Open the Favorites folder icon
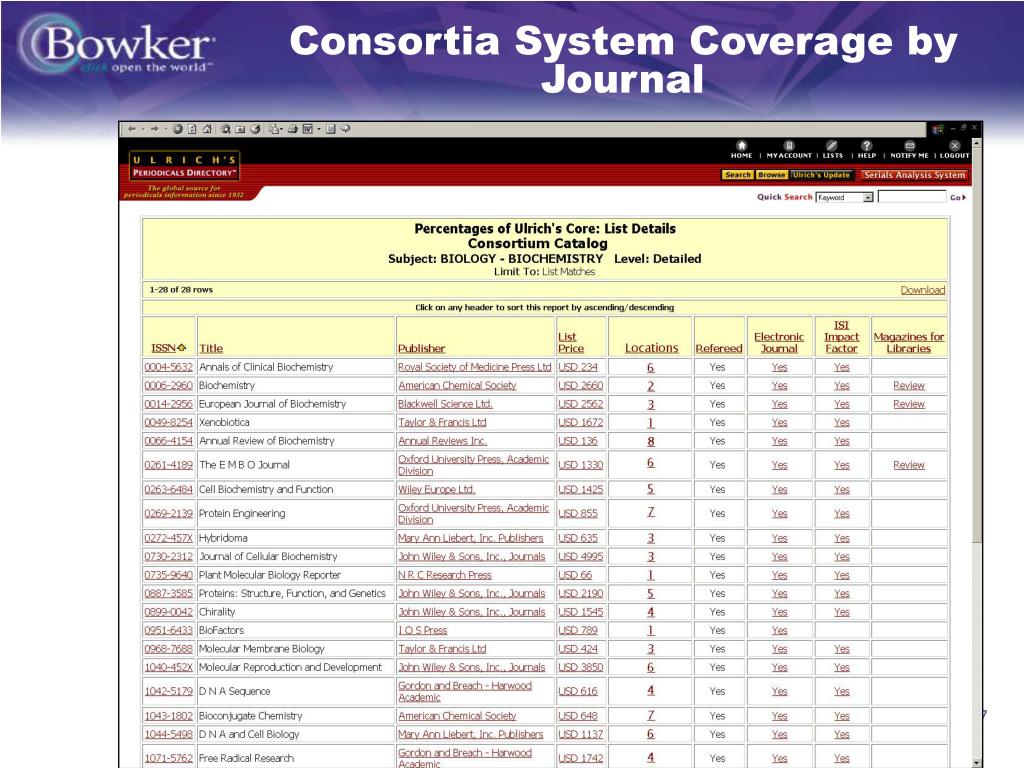Image resolution: width=1024 pixels, height=768 pixels. tap(240, 129)
